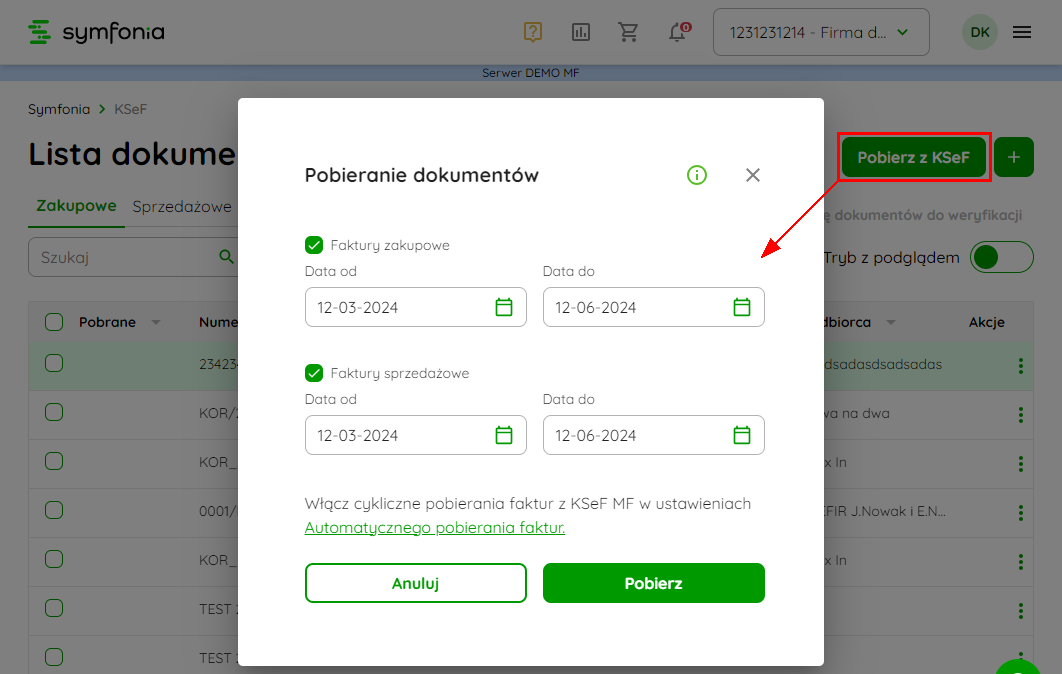Switch to the Zakupowe tab

76,207
